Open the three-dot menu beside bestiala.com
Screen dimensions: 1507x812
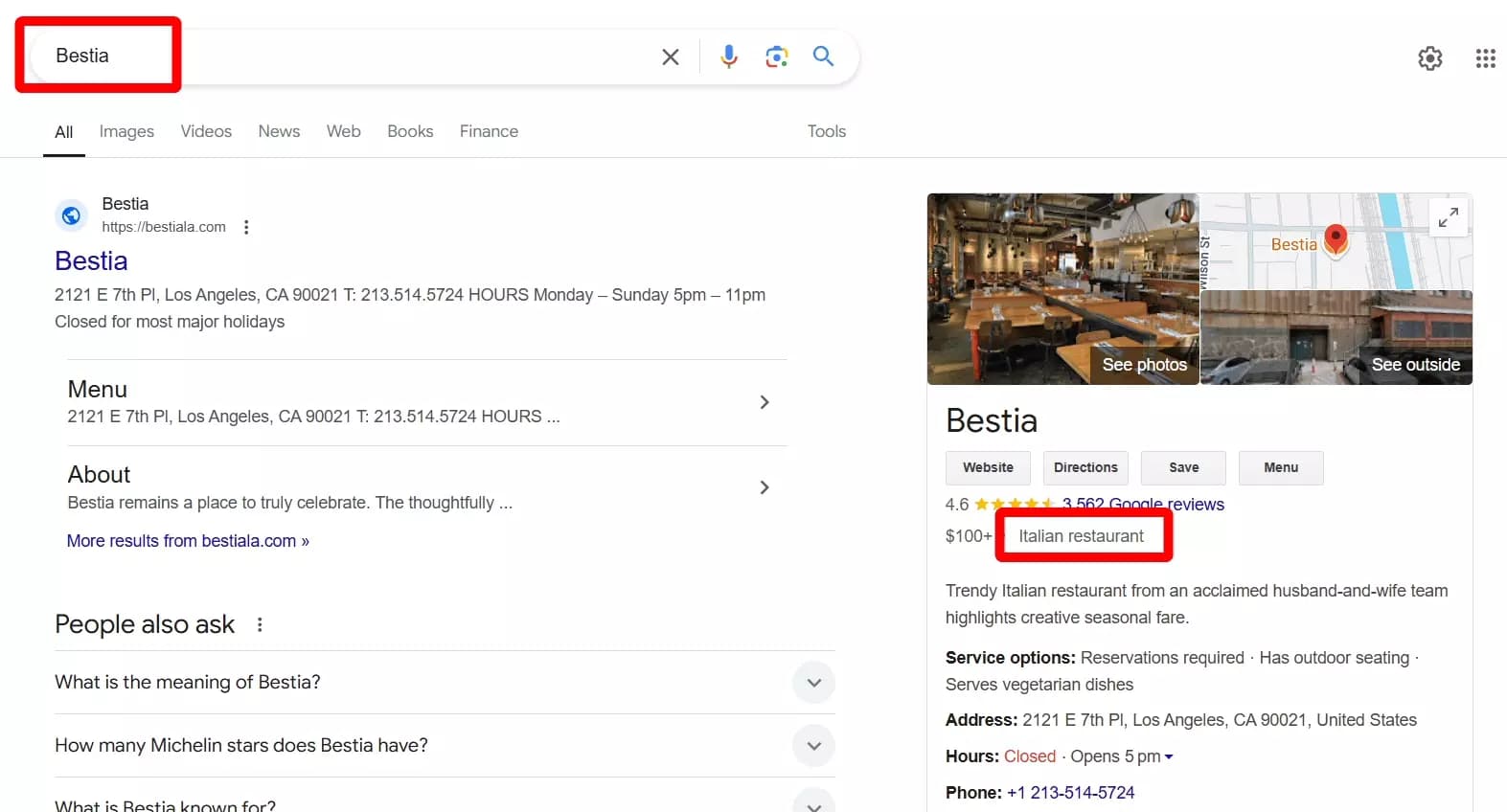point(246,227)
